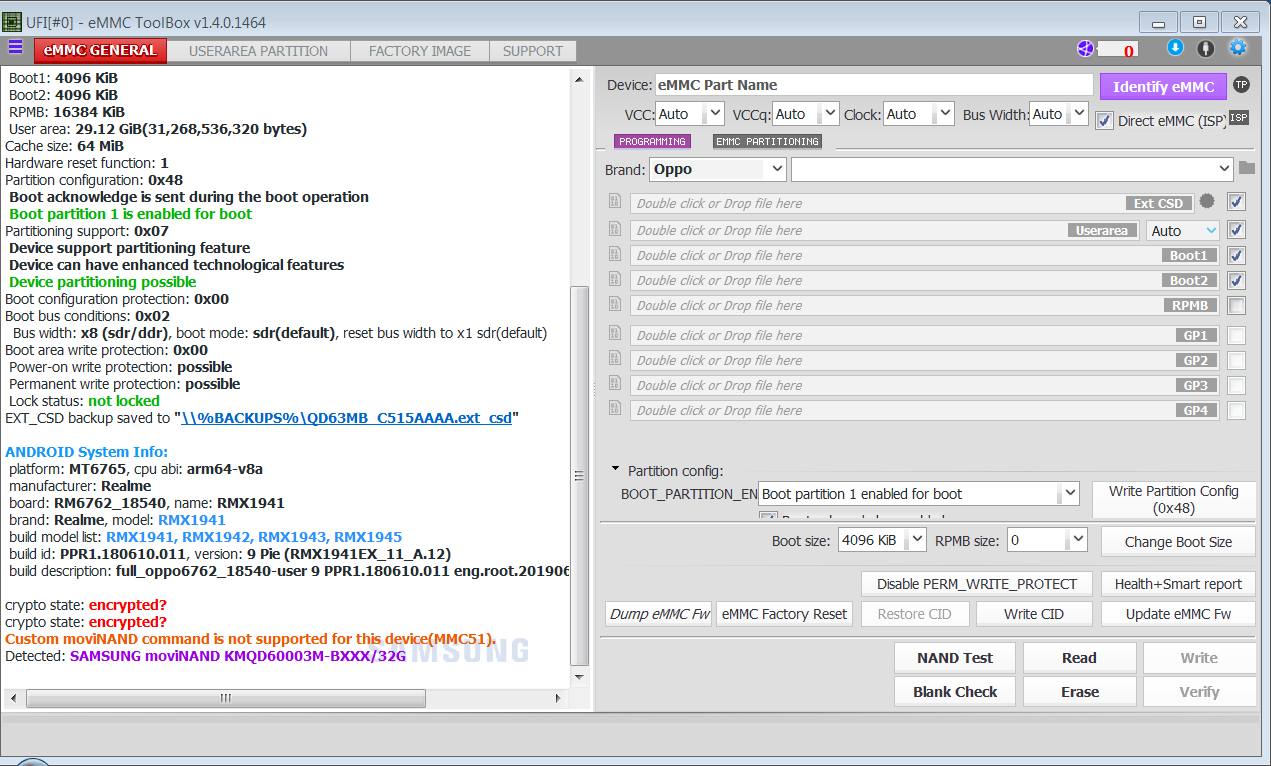Viewport: 1271px width, 766px height.
Task: Click the blue download arrow icon
Action: coord(1175,48)
